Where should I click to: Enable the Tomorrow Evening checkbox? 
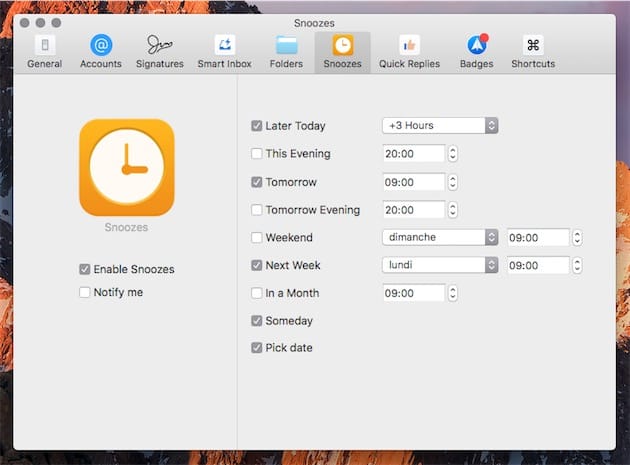(256, 210)
